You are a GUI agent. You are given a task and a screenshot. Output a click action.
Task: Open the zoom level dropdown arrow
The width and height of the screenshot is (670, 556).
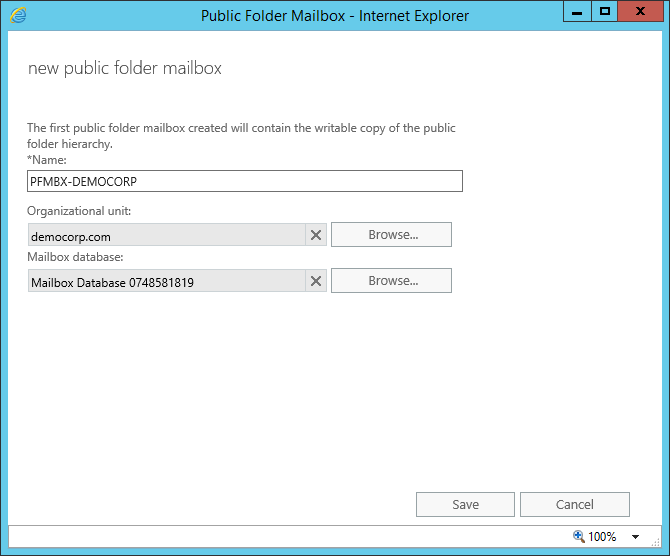click(635, 537)
